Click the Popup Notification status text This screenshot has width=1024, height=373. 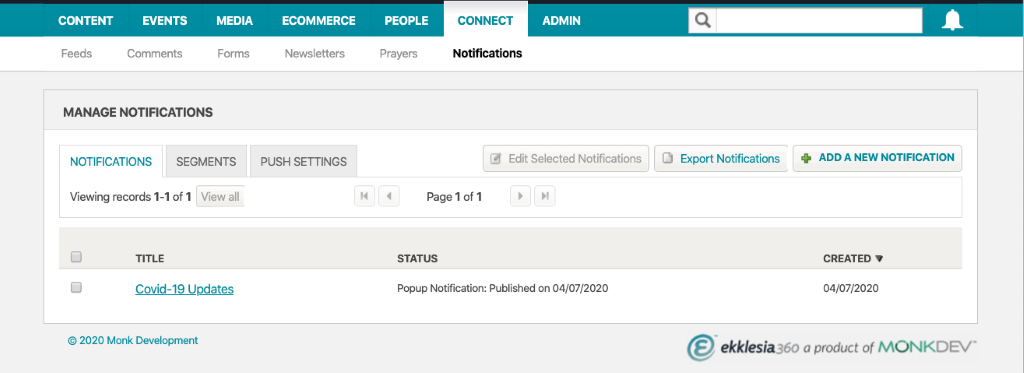(x=503, y=288)
